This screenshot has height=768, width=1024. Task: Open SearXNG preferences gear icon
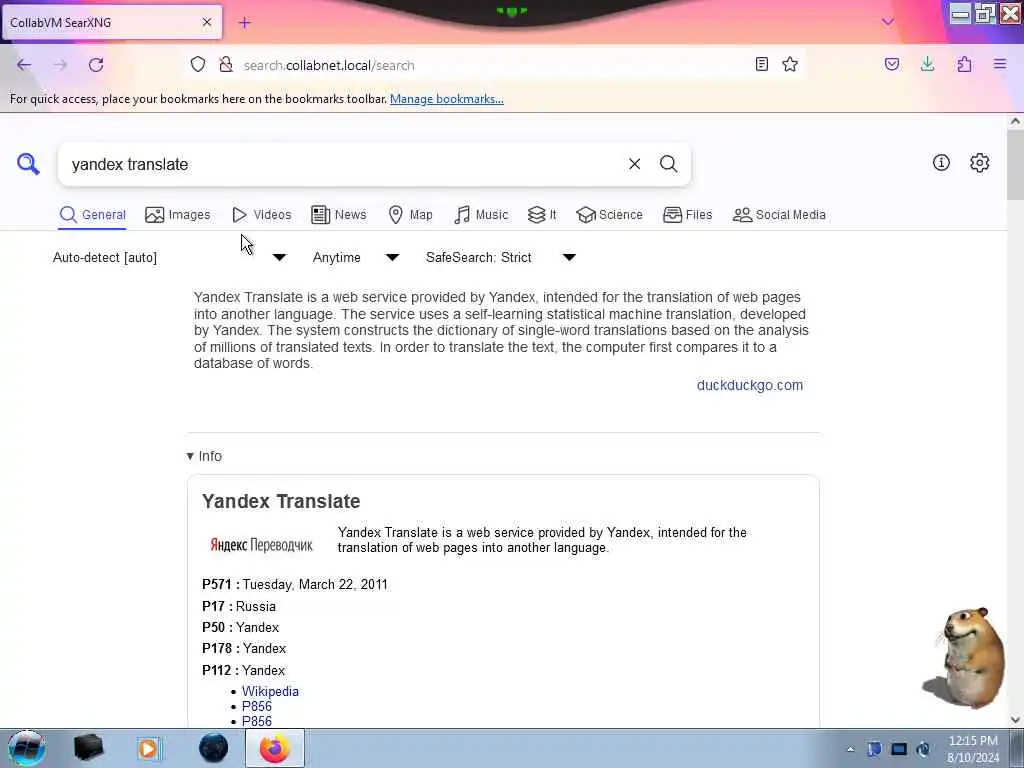[x=980, y=163]
